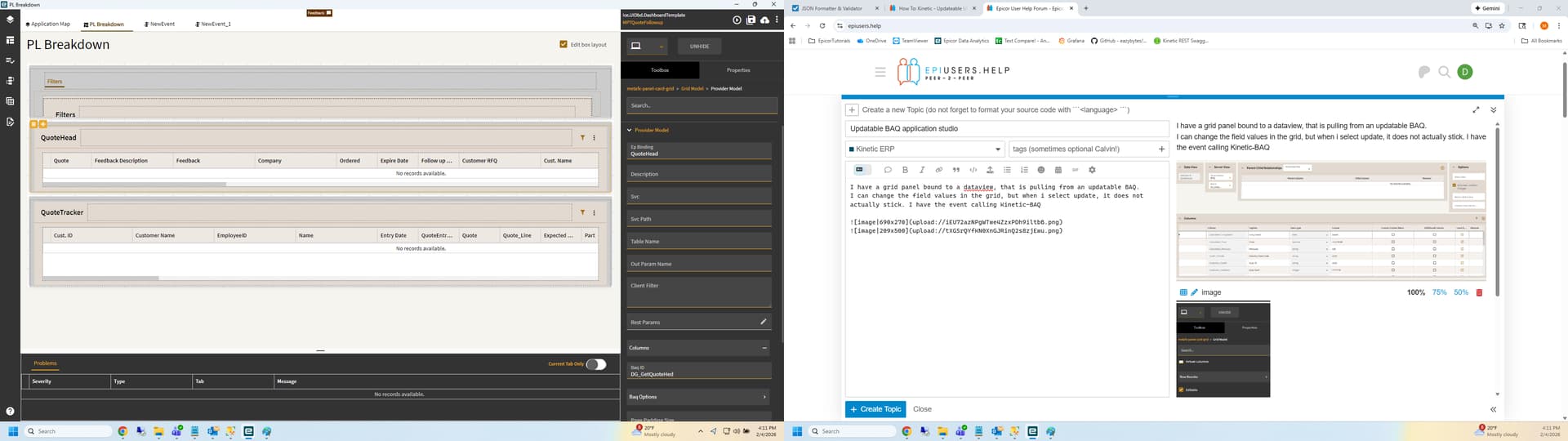Click the UNHIDE button
Viewport: 1568px width, 441px height.
pyautogui.click(x=699, y=47)
